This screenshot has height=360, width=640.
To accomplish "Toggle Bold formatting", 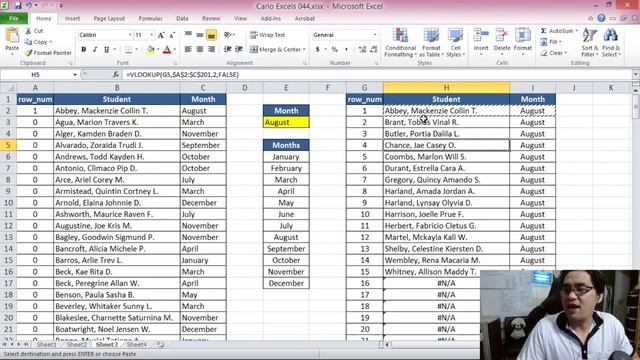I will 84,50.
